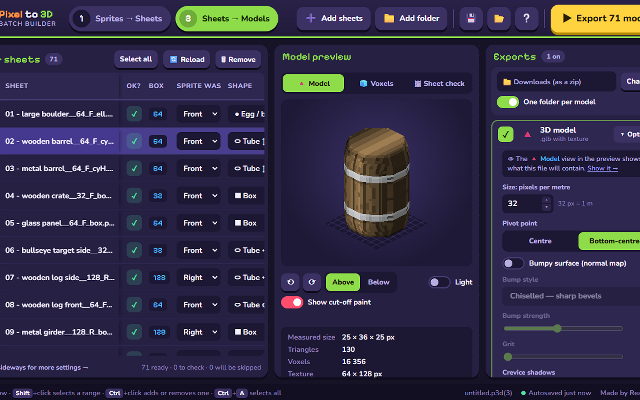This screenshot has height=400, width=640.
Task: Click the Tube shape for wooden log front
Action: (x=247, y=305)
